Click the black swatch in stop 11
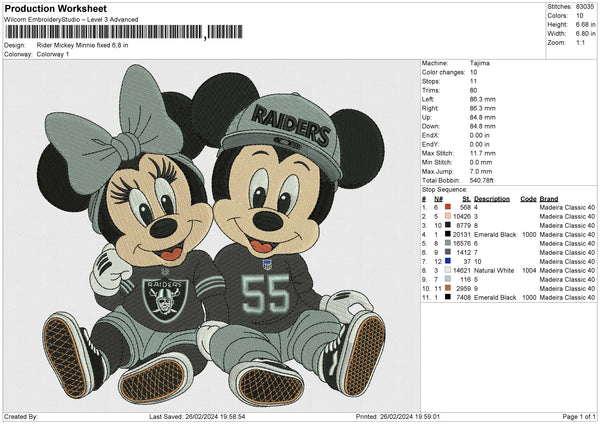Screen dimensions: 600x424 click(x=448, y=297)
